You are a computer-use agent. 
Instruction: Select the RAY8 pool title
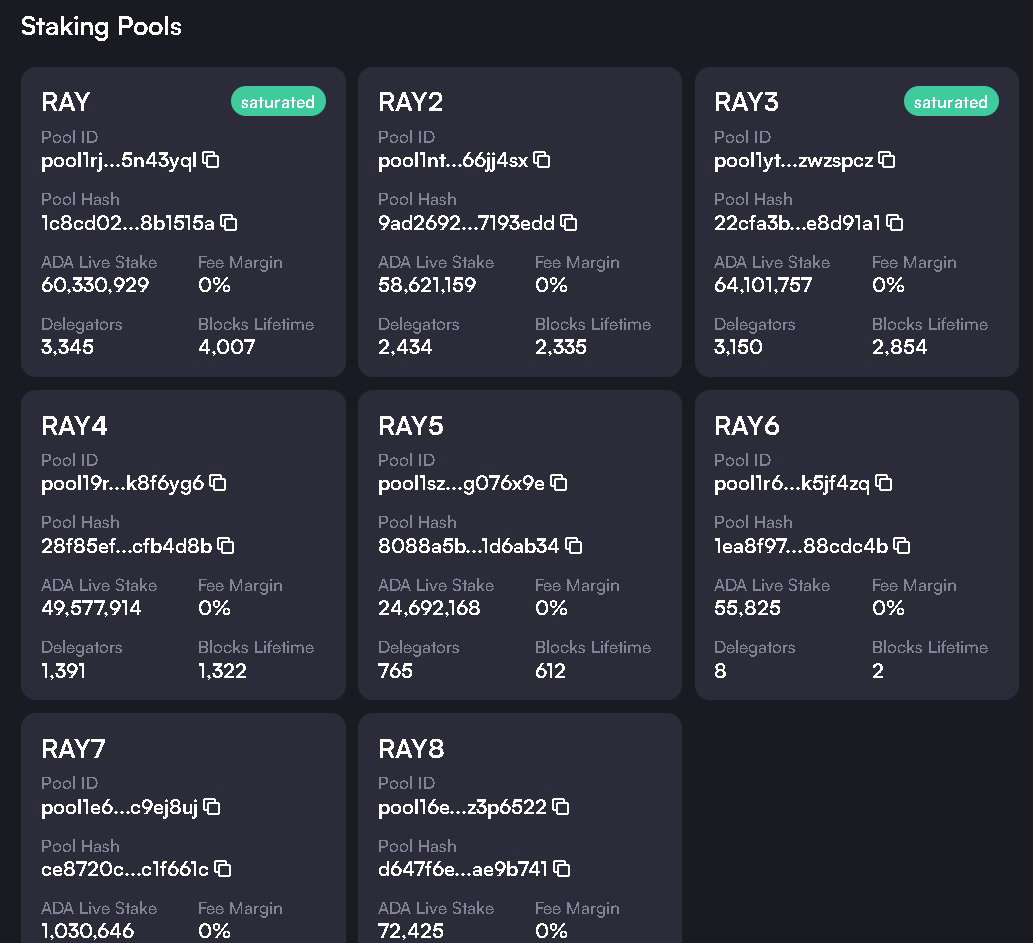411,749
